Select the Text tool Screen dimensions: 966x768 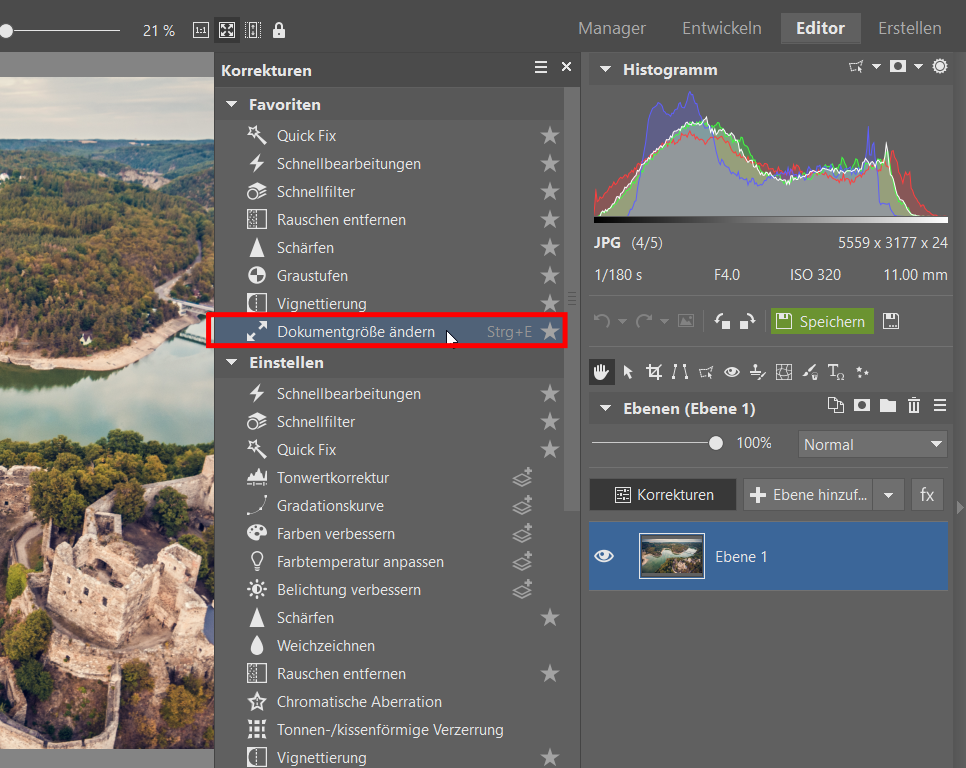(836, 372)
